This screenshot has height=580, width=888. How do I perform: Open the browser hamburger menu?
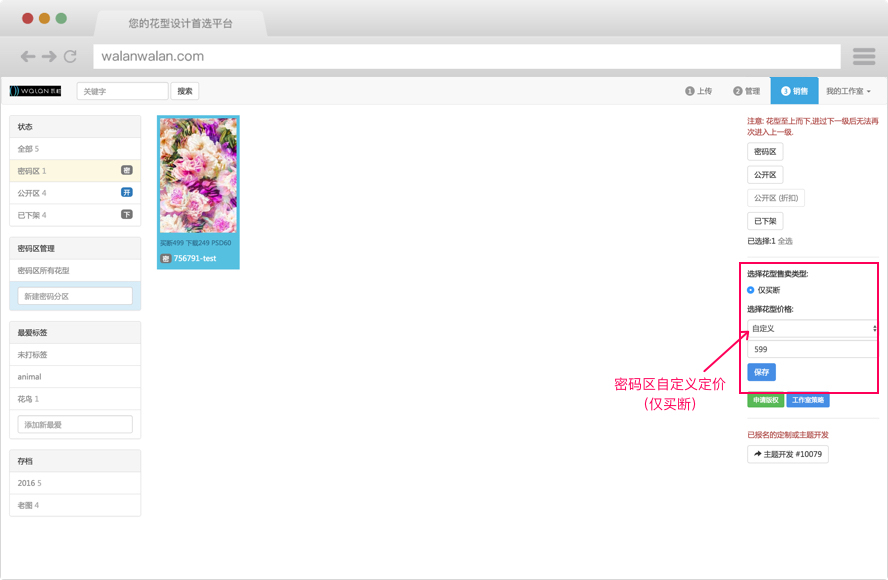pos(864,57)
